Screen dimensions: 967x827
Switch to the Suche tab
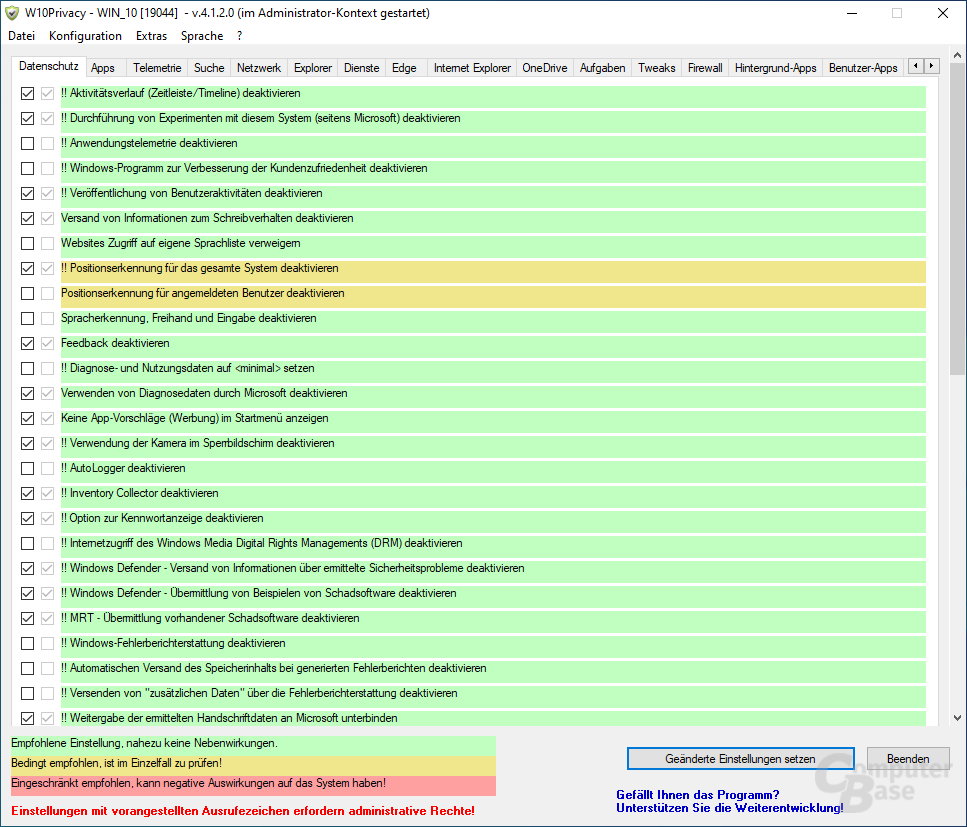pyautogui.click(x=209, y=68)
